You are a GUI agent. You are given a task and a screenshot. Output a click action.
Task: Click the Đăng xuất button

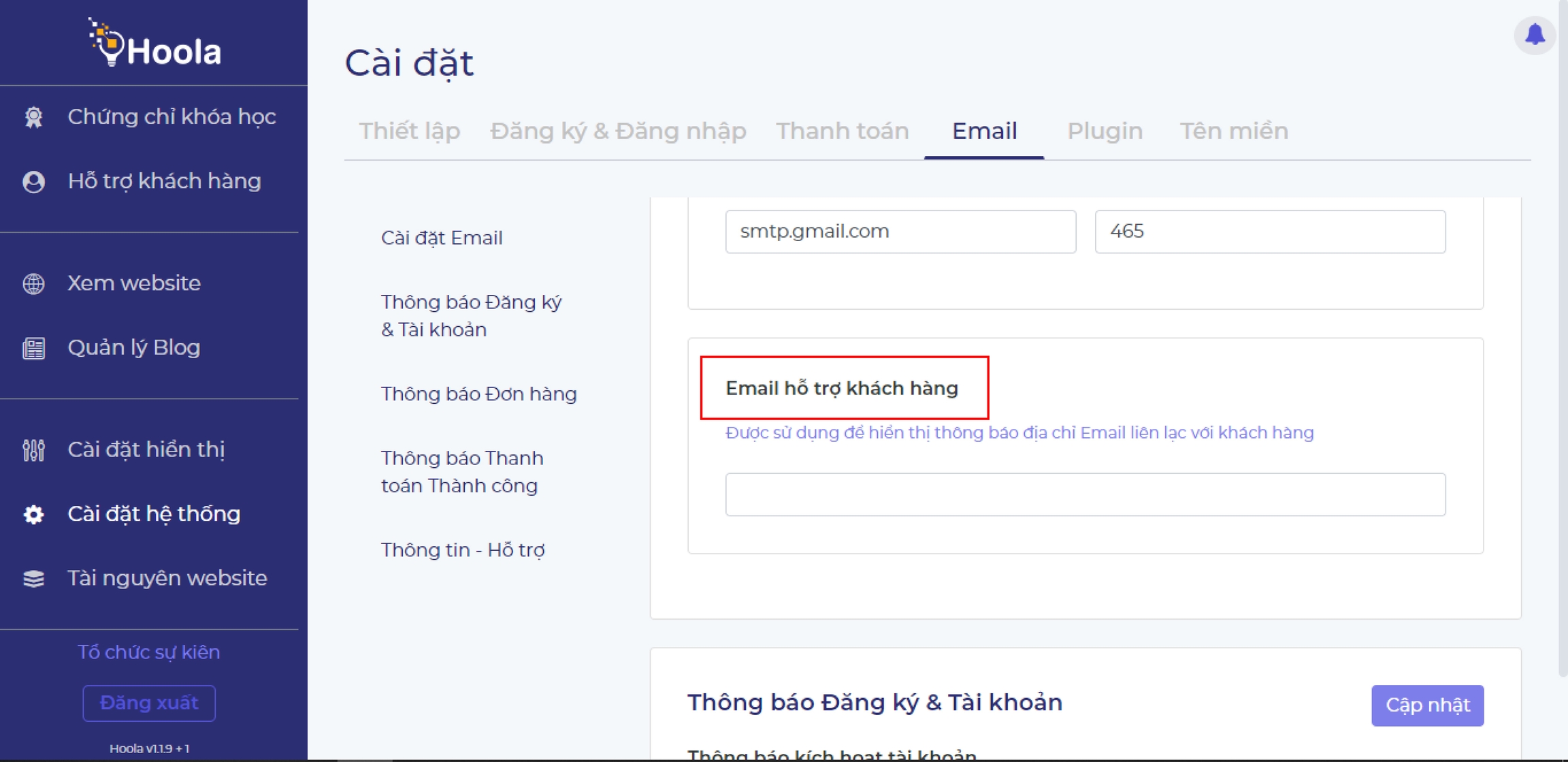149,703
